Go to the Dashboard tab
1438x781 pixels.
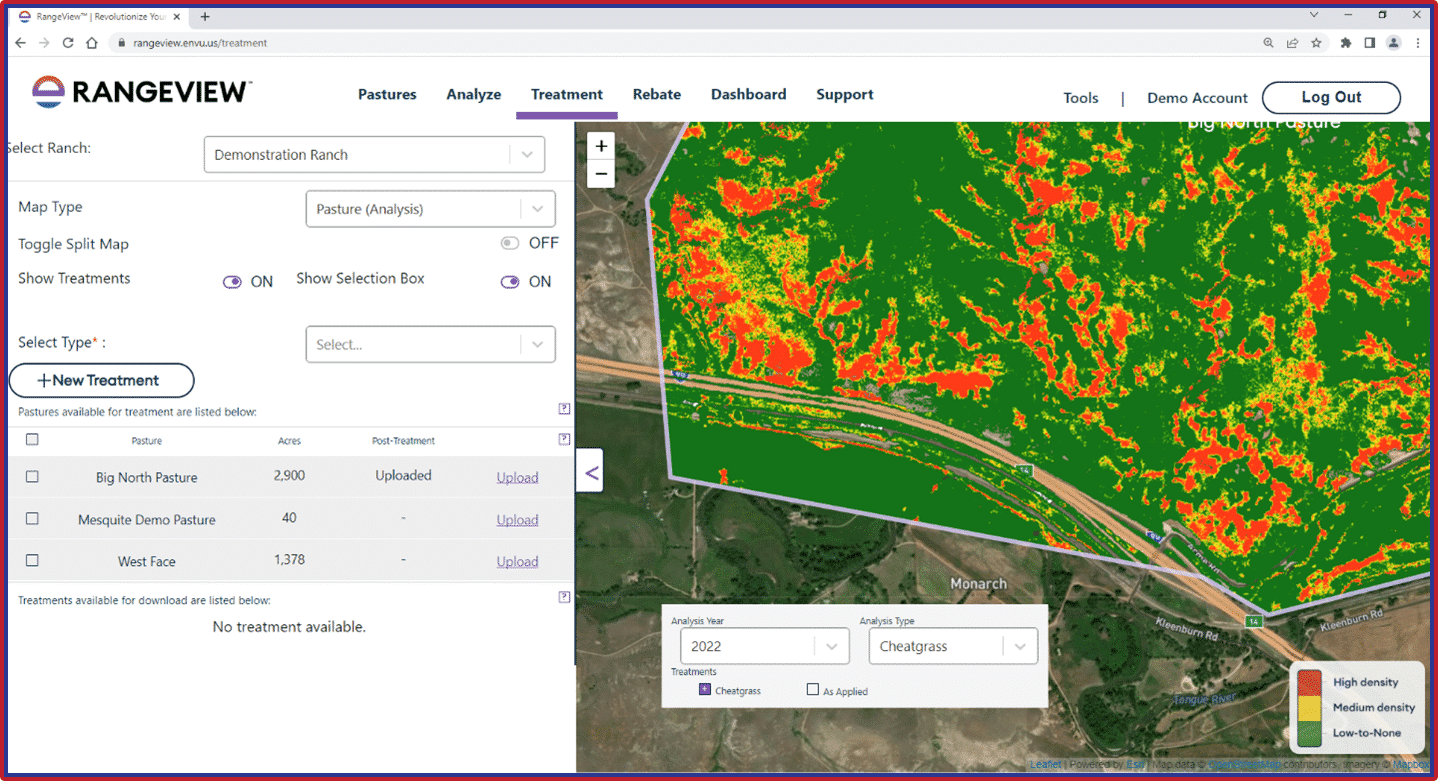[x=748, y=94]
